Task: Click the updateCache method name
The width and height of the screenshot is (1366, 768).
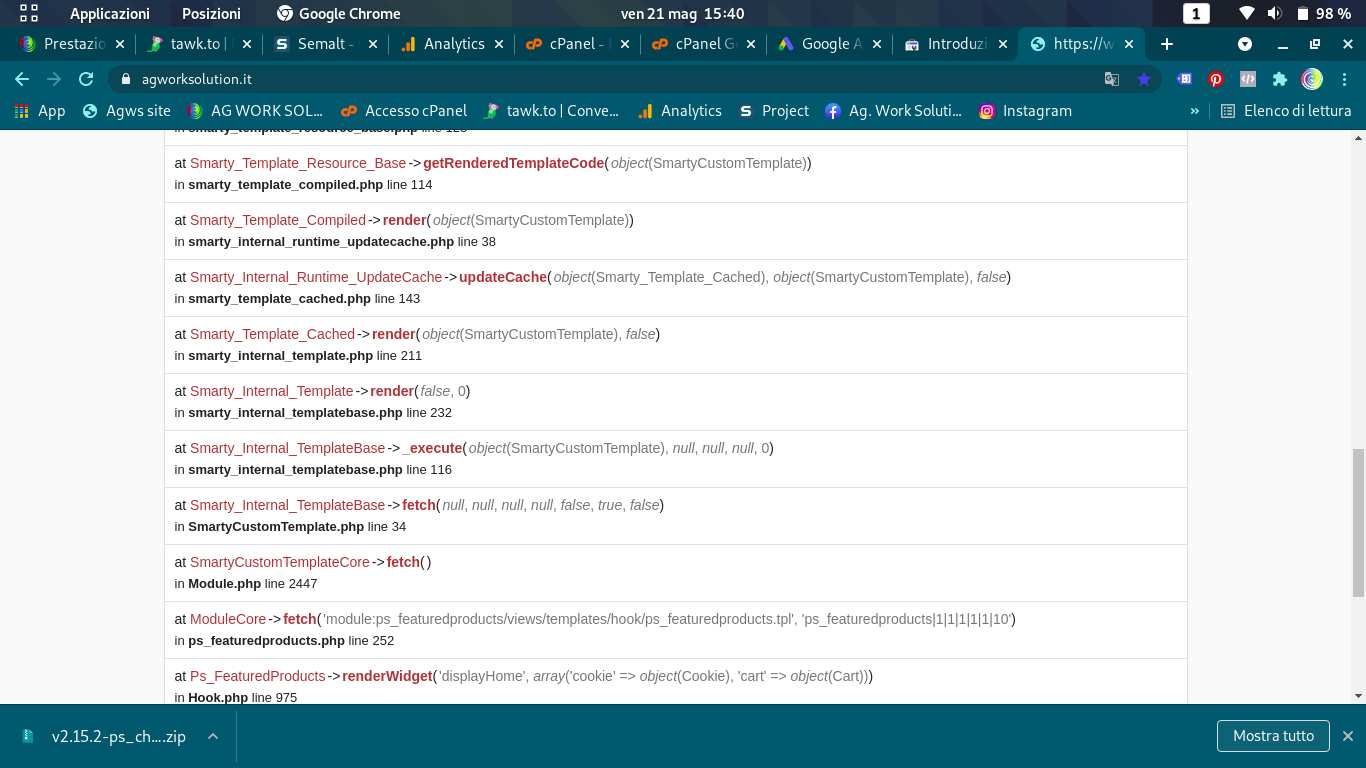Action: 503,277
